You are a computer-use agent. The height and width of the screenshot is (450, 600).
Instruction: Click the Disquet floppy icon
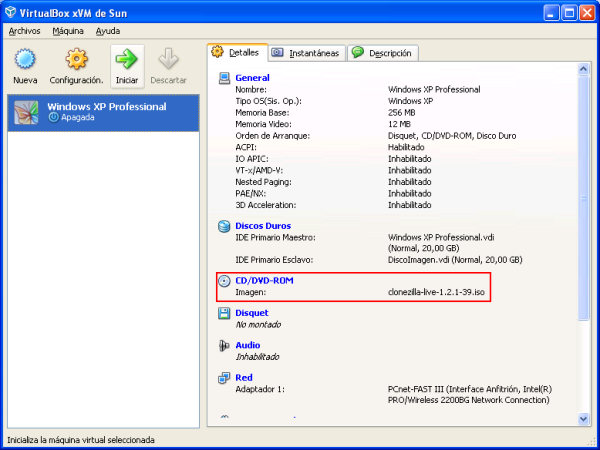click(x=224, y=313)
